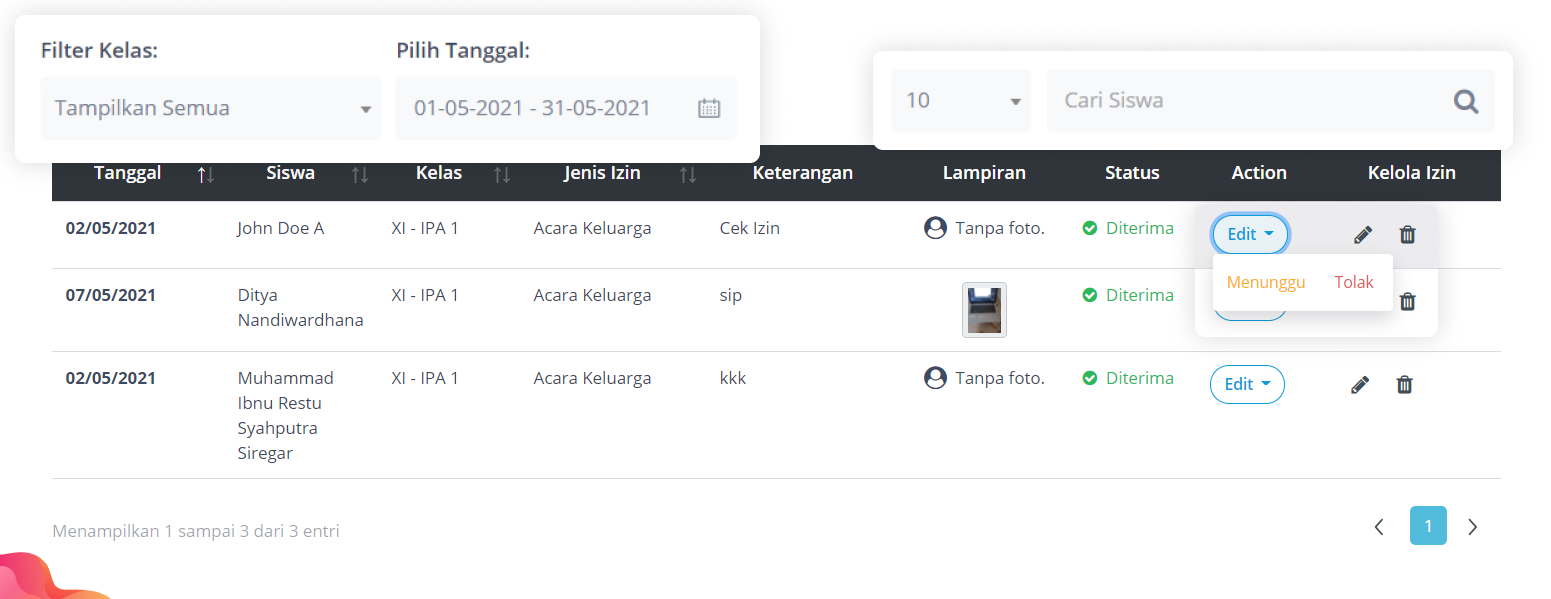
Task: Expand the entries-per-page dropdown showing 10
Action: coord(961,101)
